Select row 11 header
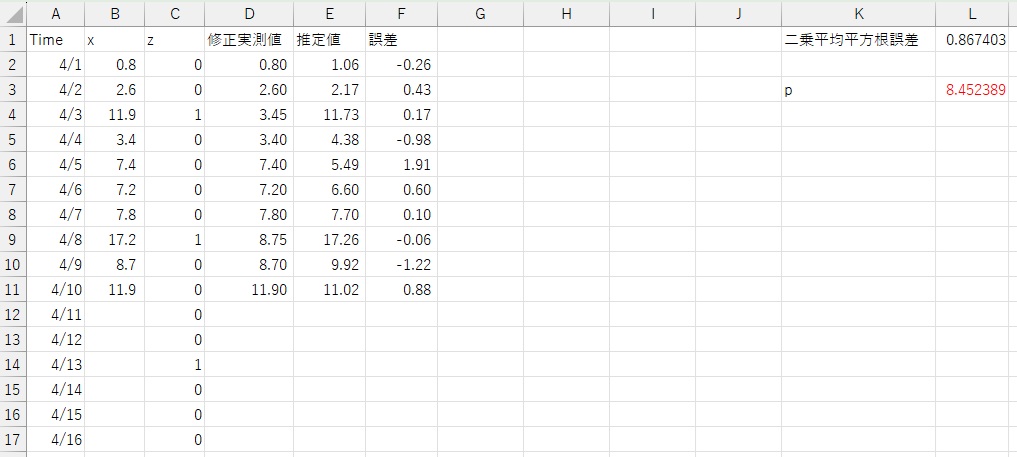Viewport: 1017px width, 457px height. (12, 290)
